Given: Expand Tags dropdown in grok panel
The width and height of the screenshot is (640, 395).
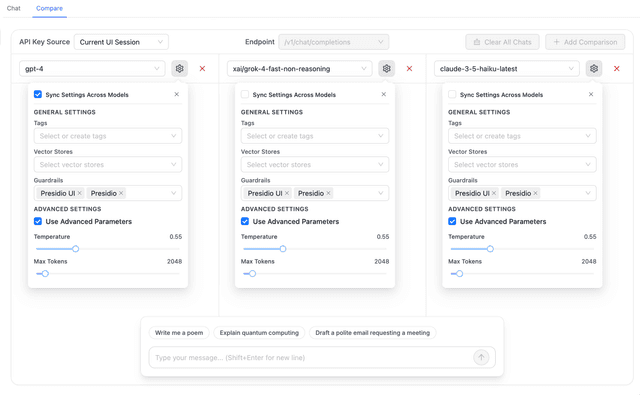Looking at the screenshot, I should [315, 136].
